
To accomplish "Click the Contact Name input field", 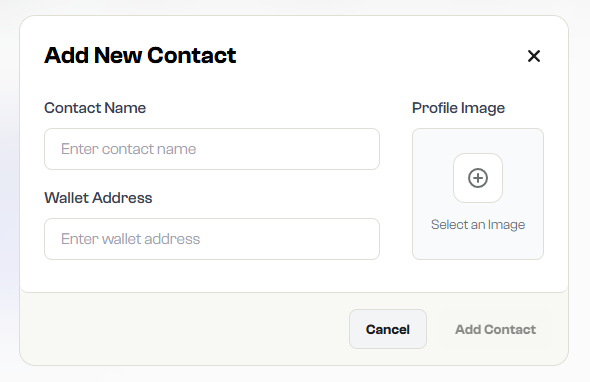I will [x=212, y=149].
